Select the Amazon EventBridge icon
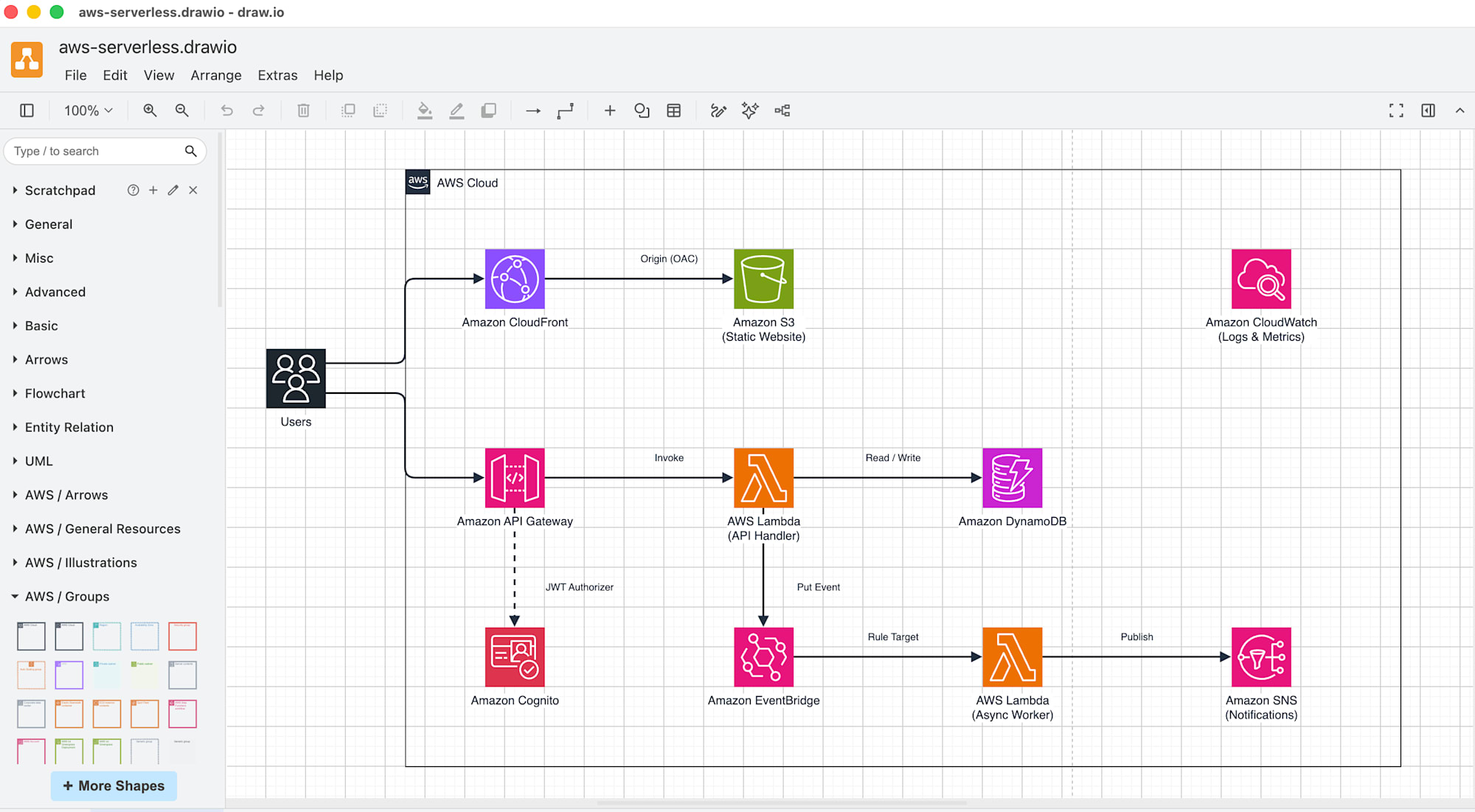 [x=763, y=657]
